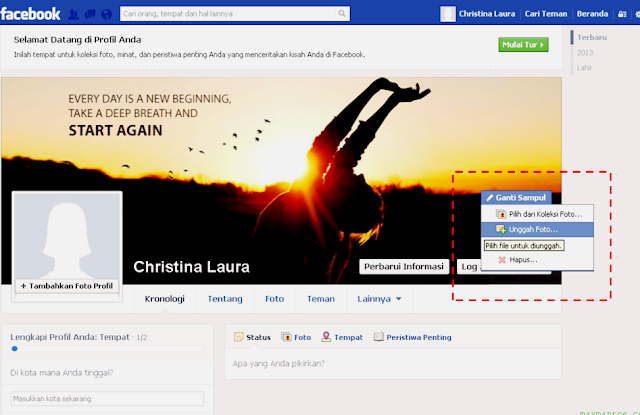This screenshot has height=415, width=640.
Task: Click the Peristiwa Penting icon
Action: pyautogui.click(x=379, y=337)
